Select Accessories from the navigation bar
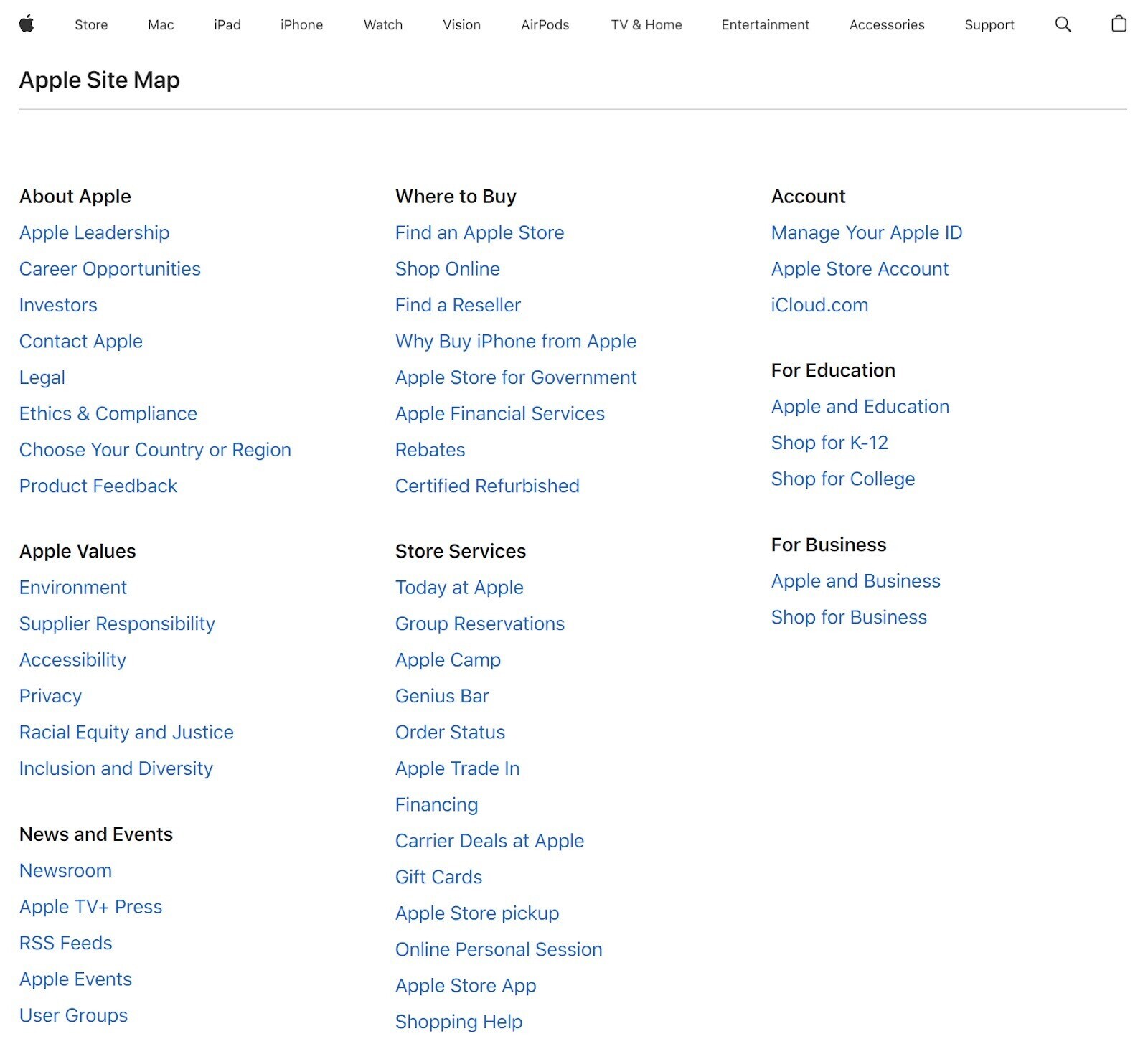Screen dimensions: 1148x1049 (x=886, y=24)
